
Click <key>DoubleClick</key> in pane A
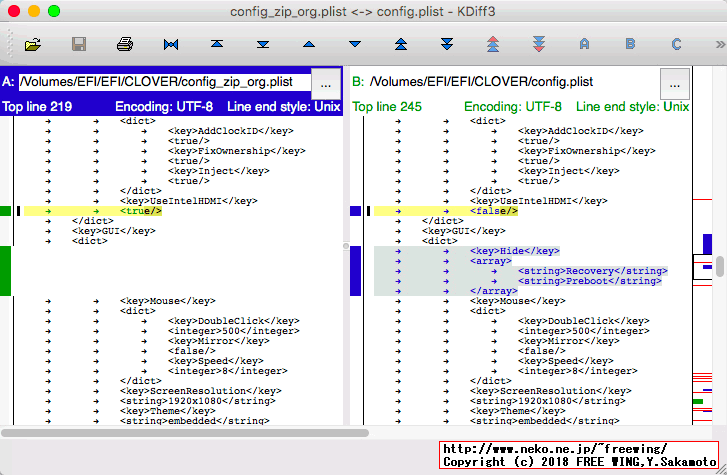point(234,321)
